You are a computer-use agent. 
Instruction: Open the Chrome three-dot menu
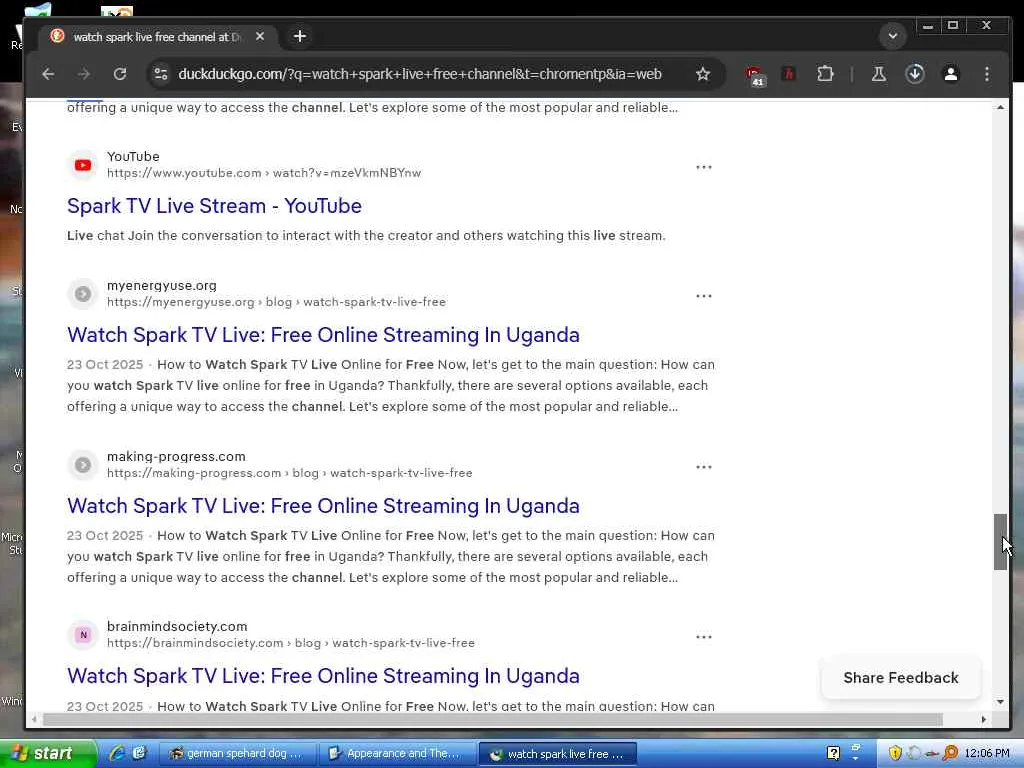click(987, 74)
